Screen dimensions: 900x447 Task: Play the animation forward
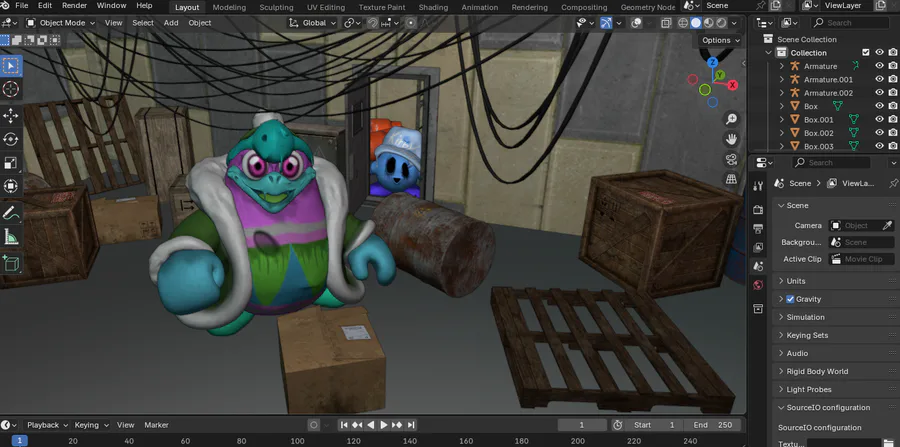pyautogui.click(x=384, y=425)
